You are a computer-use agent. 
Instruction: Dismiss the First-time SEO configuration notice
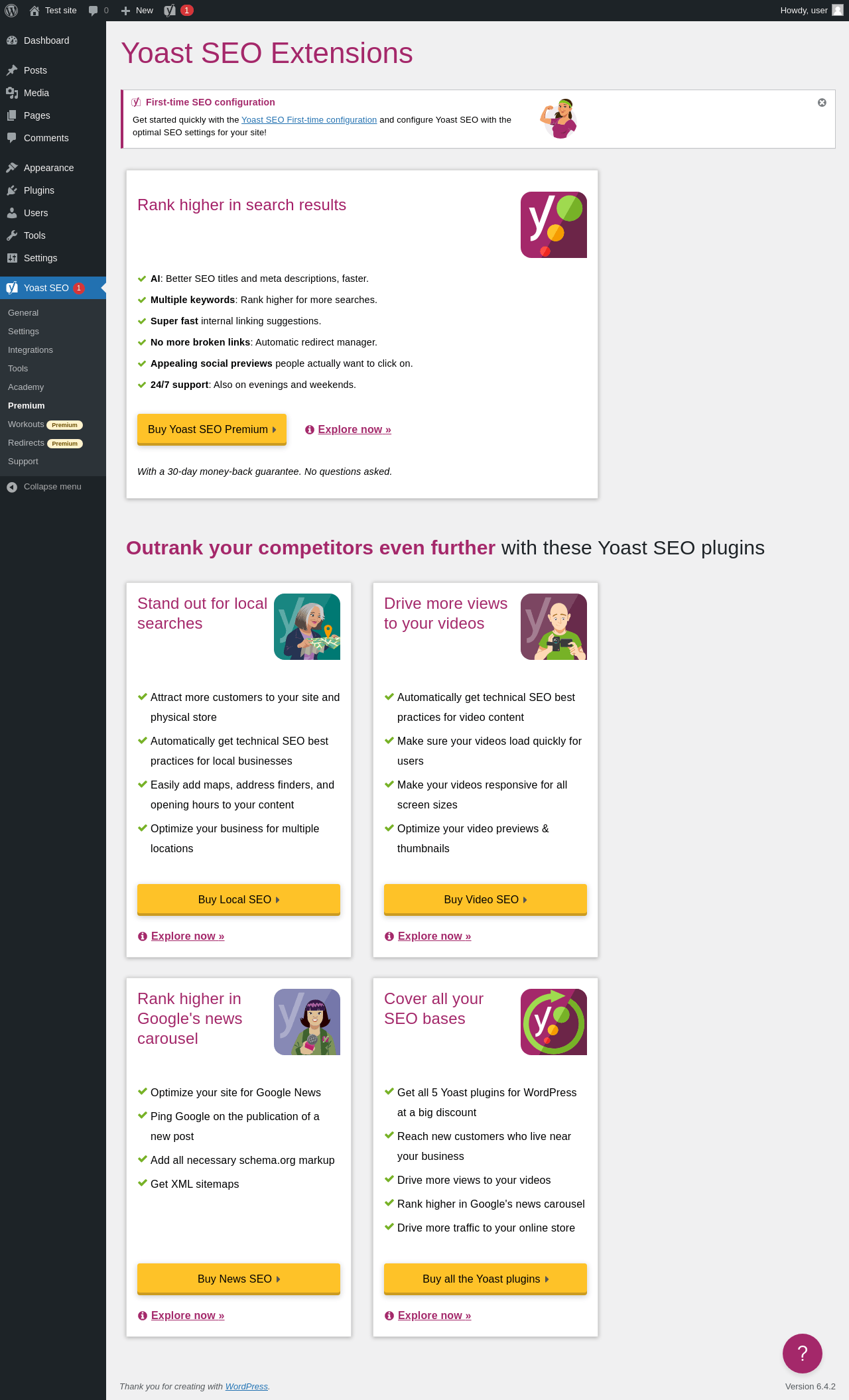point(822,103)
